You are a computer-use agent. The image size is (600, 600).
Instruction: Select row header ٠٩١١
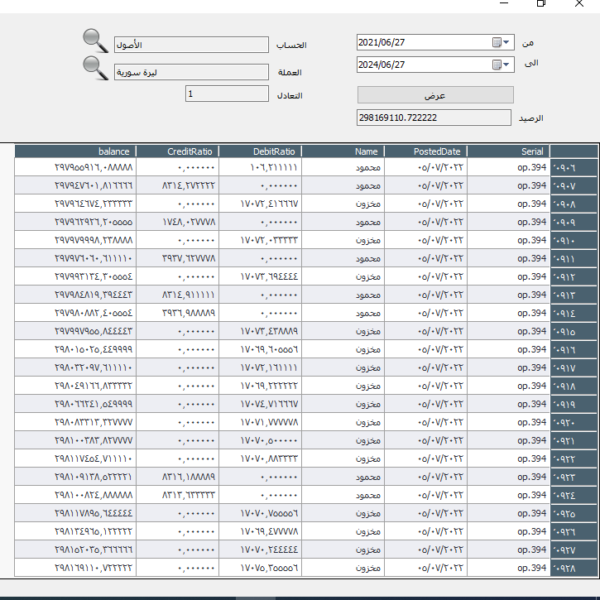click(574, 258)
